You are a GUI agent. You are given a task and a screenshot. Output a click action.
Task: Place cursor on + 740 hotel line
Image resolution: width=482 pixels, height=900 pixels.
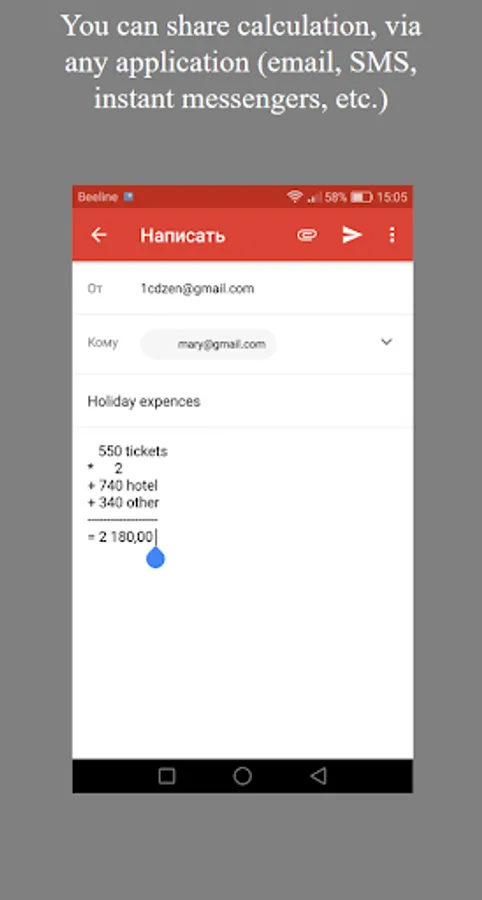[122, 486]
